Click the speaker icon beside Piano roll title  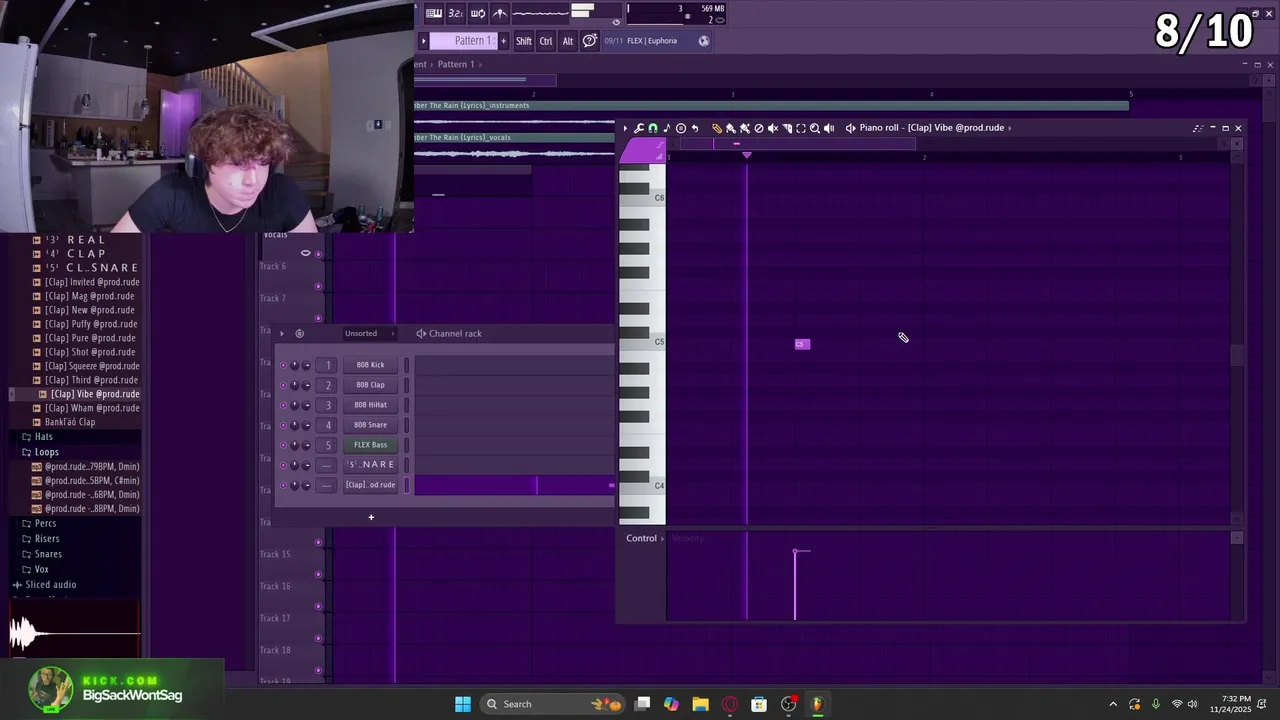pos(850,128)
